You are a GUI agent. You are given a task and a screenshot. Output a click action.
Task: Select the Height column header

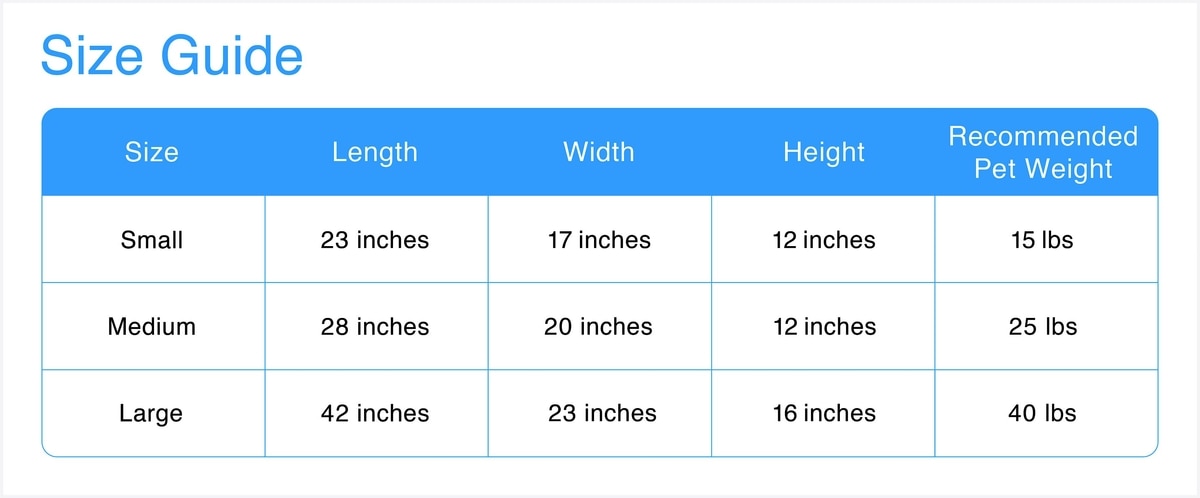823,152
